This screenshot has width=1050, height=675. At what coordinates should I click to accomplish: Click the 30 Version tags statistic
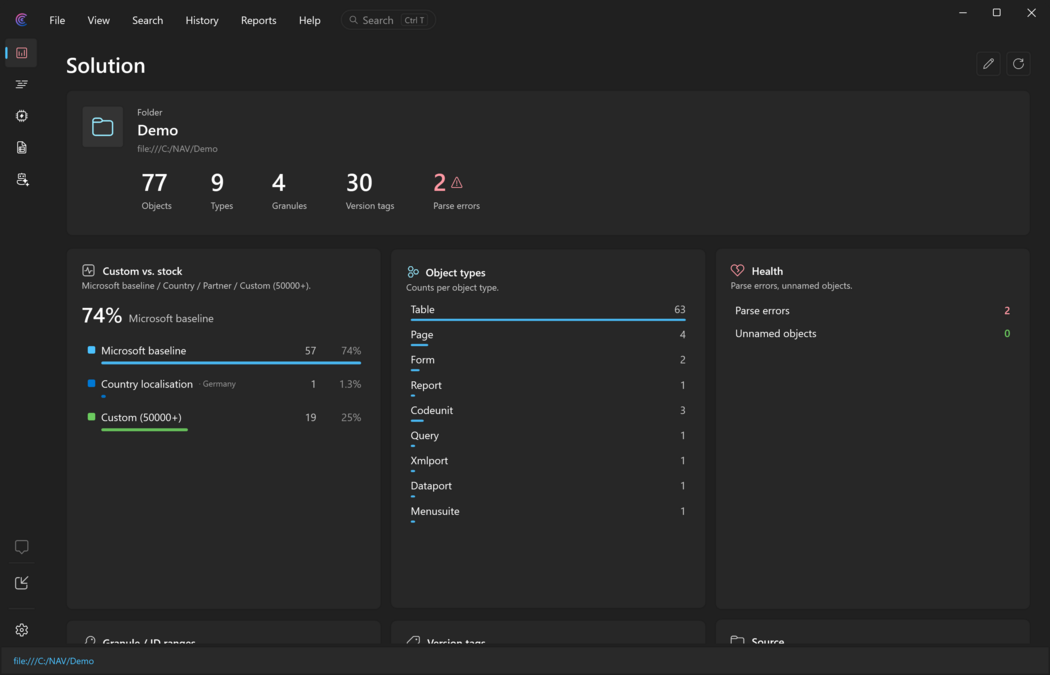[370, 191]
